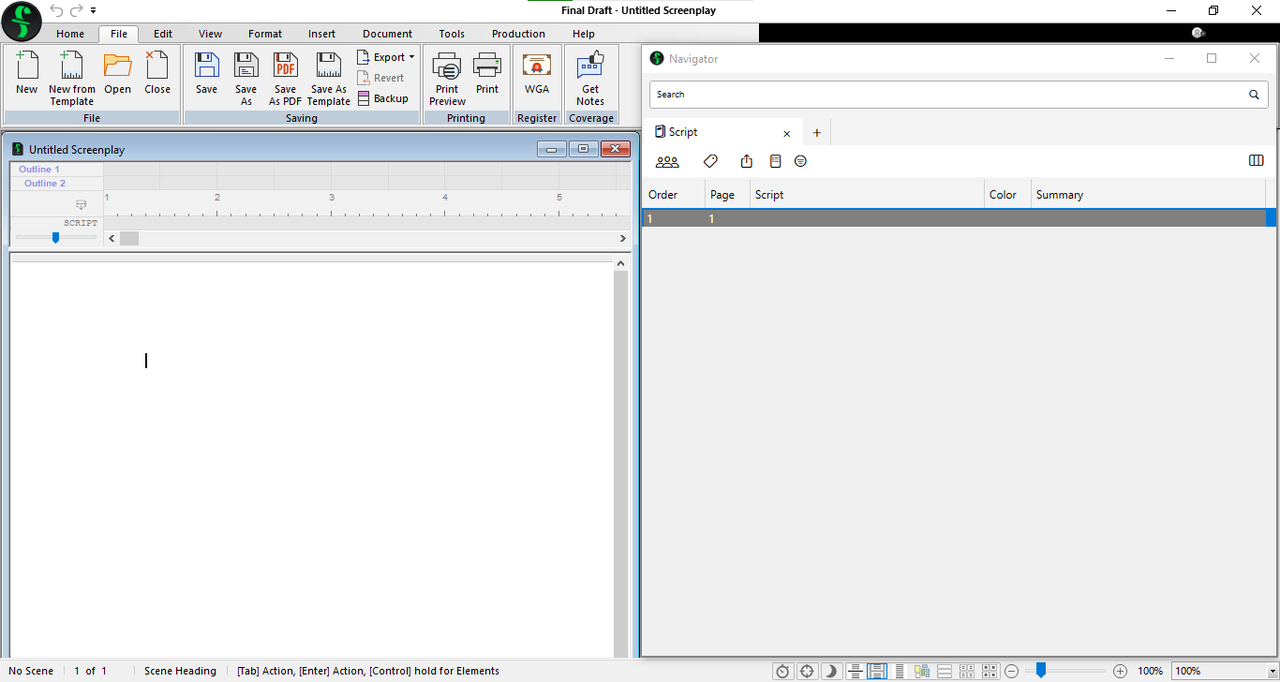The width and height of the screenshot is (1280, 682).
Task: Save the screenplay with the Save icon
Action: [206, 67]
